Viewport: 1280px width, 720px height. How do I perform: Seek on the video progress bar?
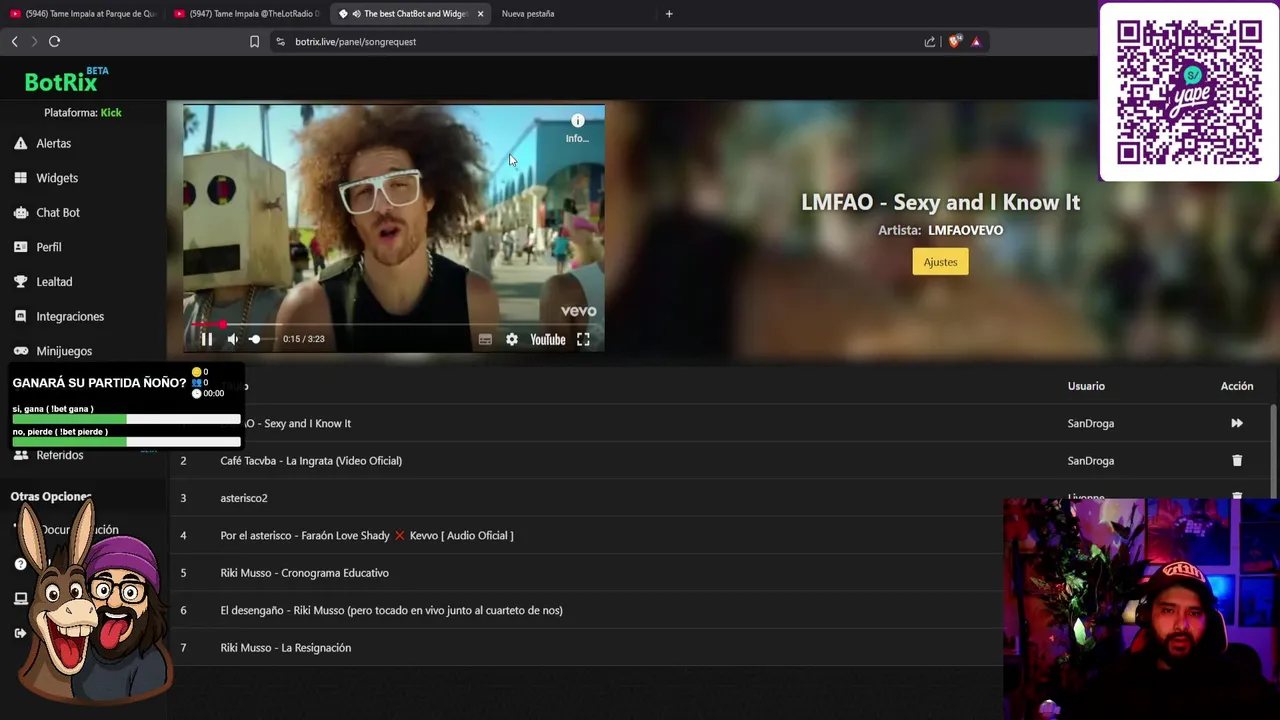(x=394, y=324)
